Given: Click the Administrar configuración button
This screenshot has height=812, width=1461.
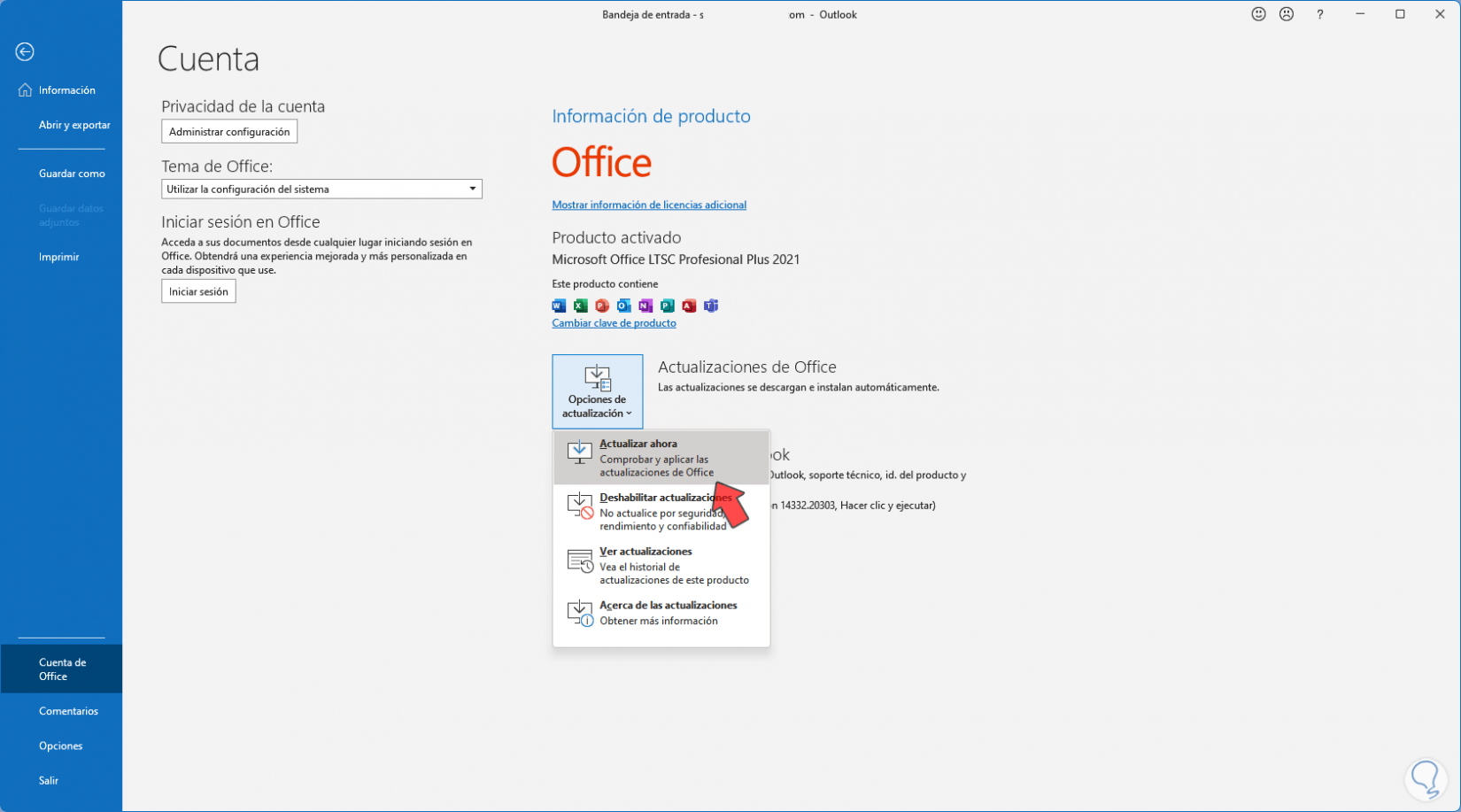Looking at the screenshot, I should point(229,132).
